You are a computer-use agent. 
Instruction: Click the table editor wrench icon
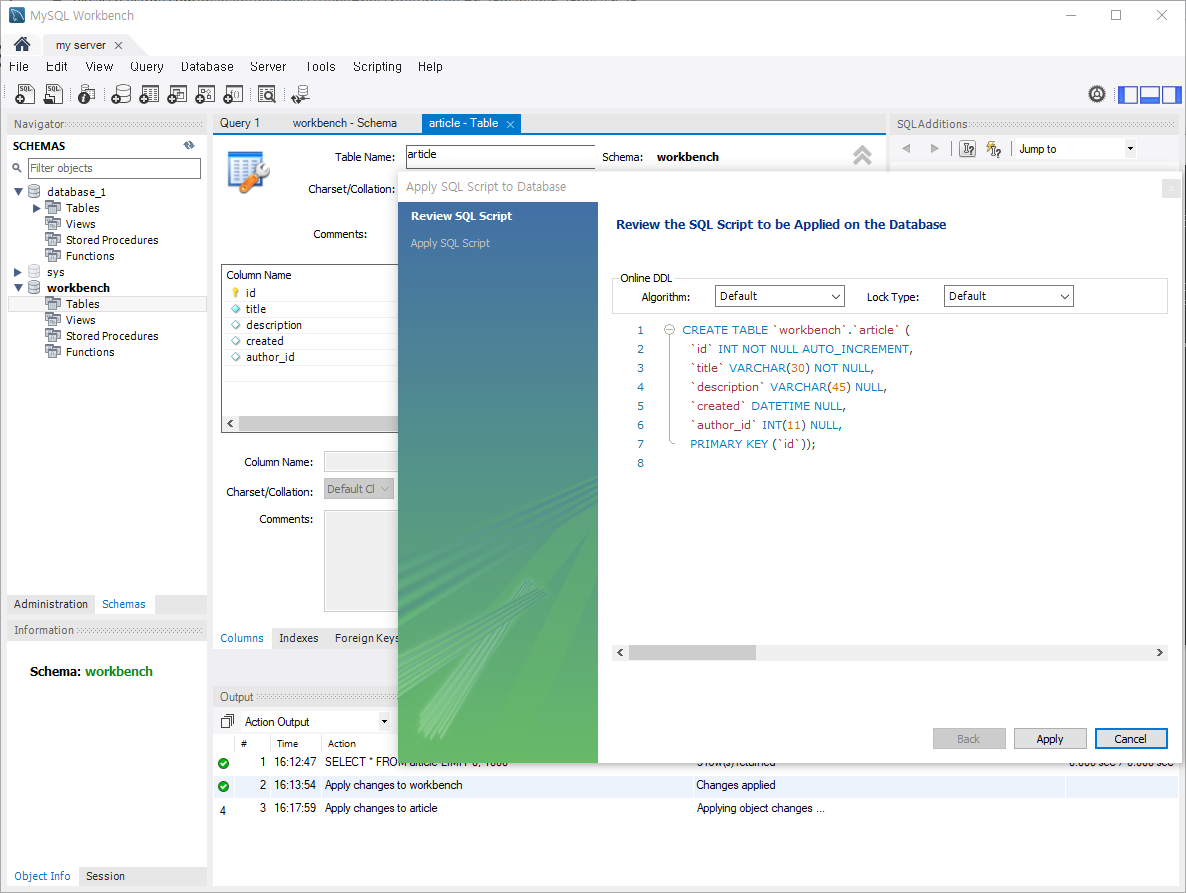[248, 172]
